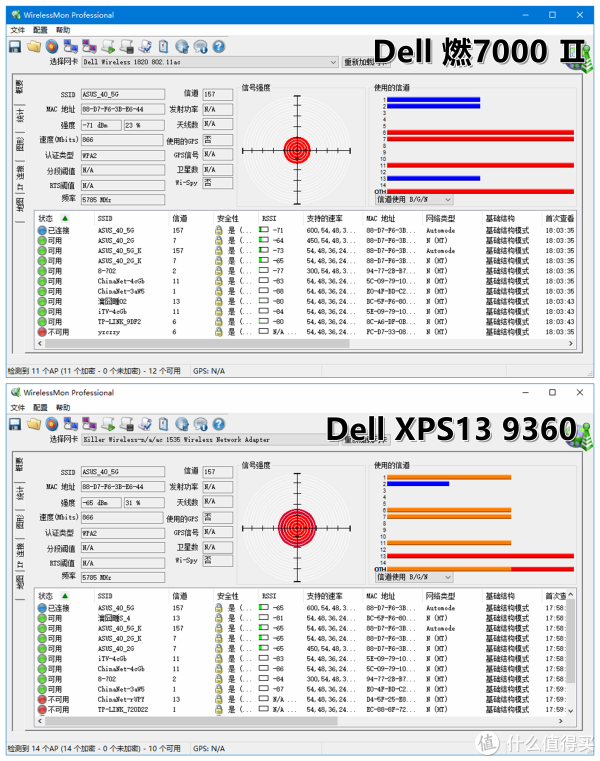
Task: Click the MAC 地址 field in lower window
Action: click(123, 487)
